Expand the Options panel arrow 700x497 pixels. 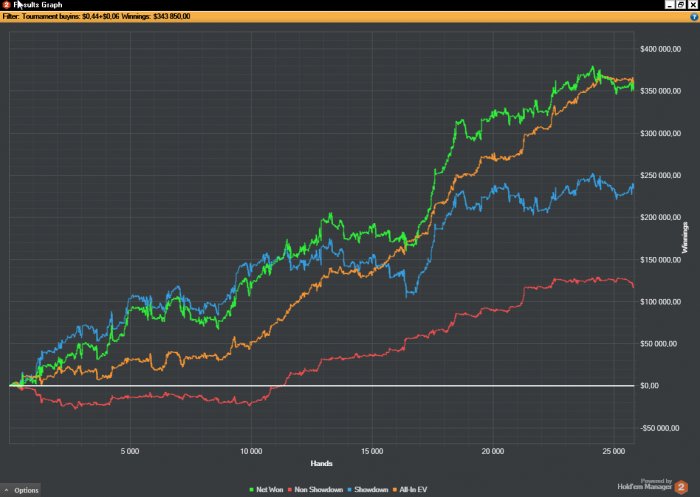pyautogui.click(x=6, y=490)
